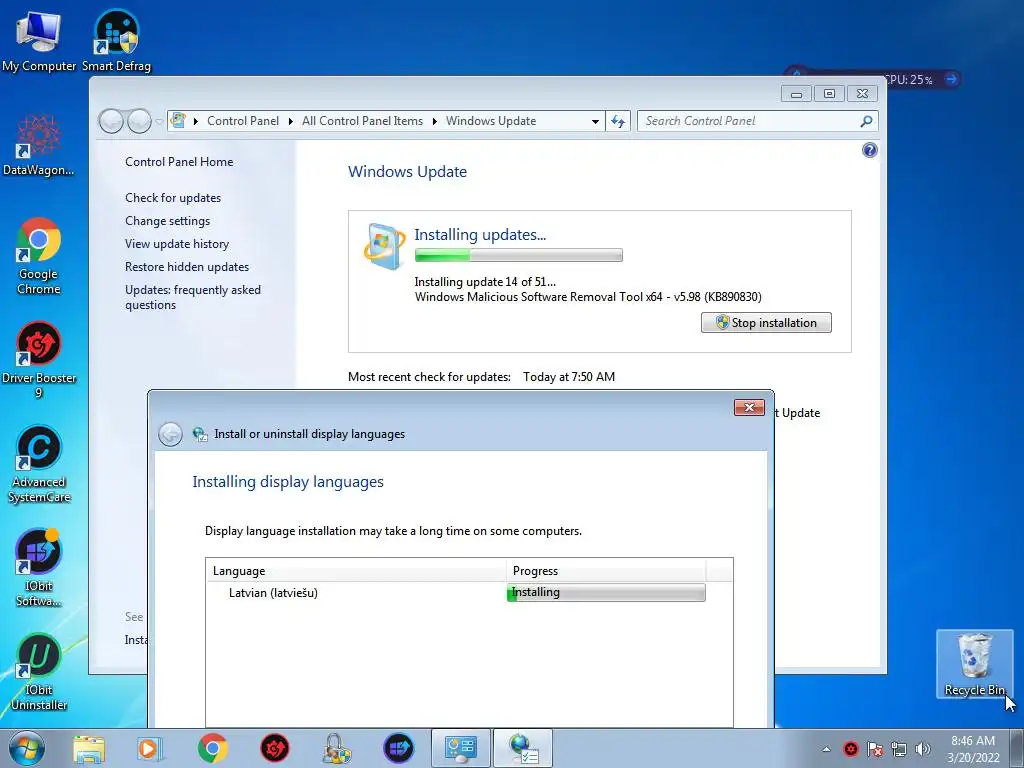The image size is (1024, 768).
Task: Expand arrow after Control Panel breadcrumb
Action: coord(291,121)
